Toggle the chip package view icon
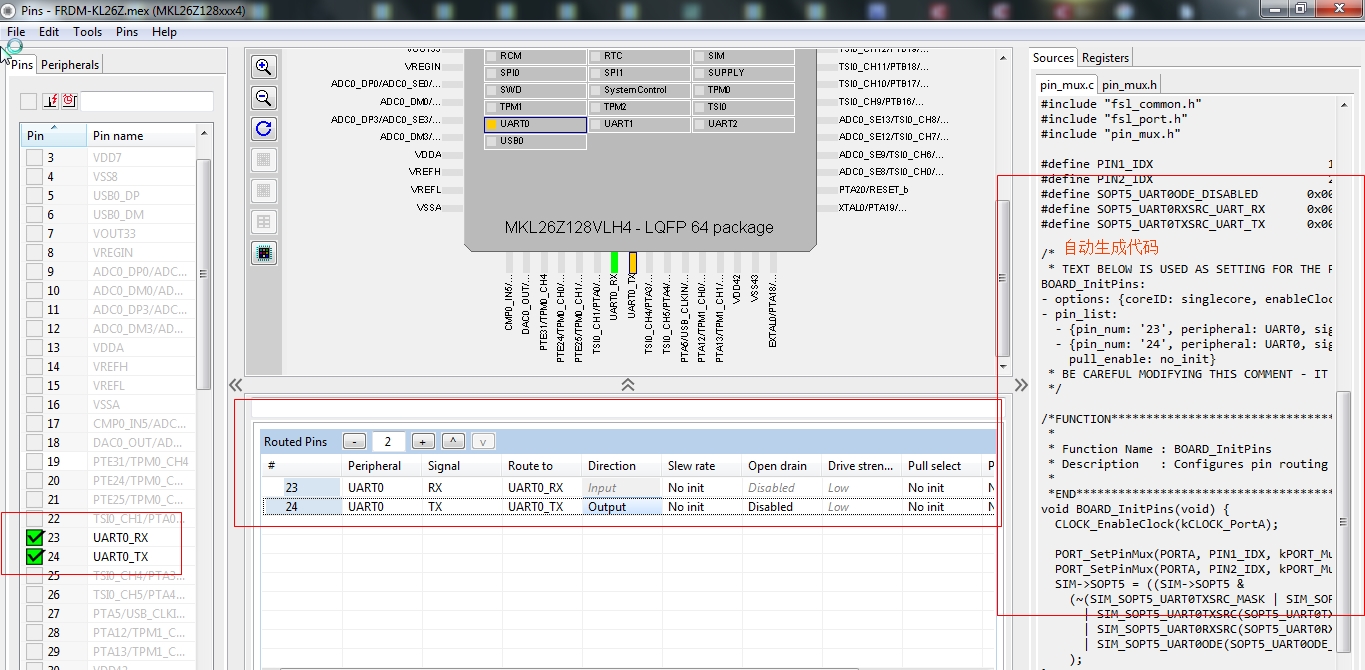The width and height of the screenshot is (1365, 670). (x=264, y=253)
